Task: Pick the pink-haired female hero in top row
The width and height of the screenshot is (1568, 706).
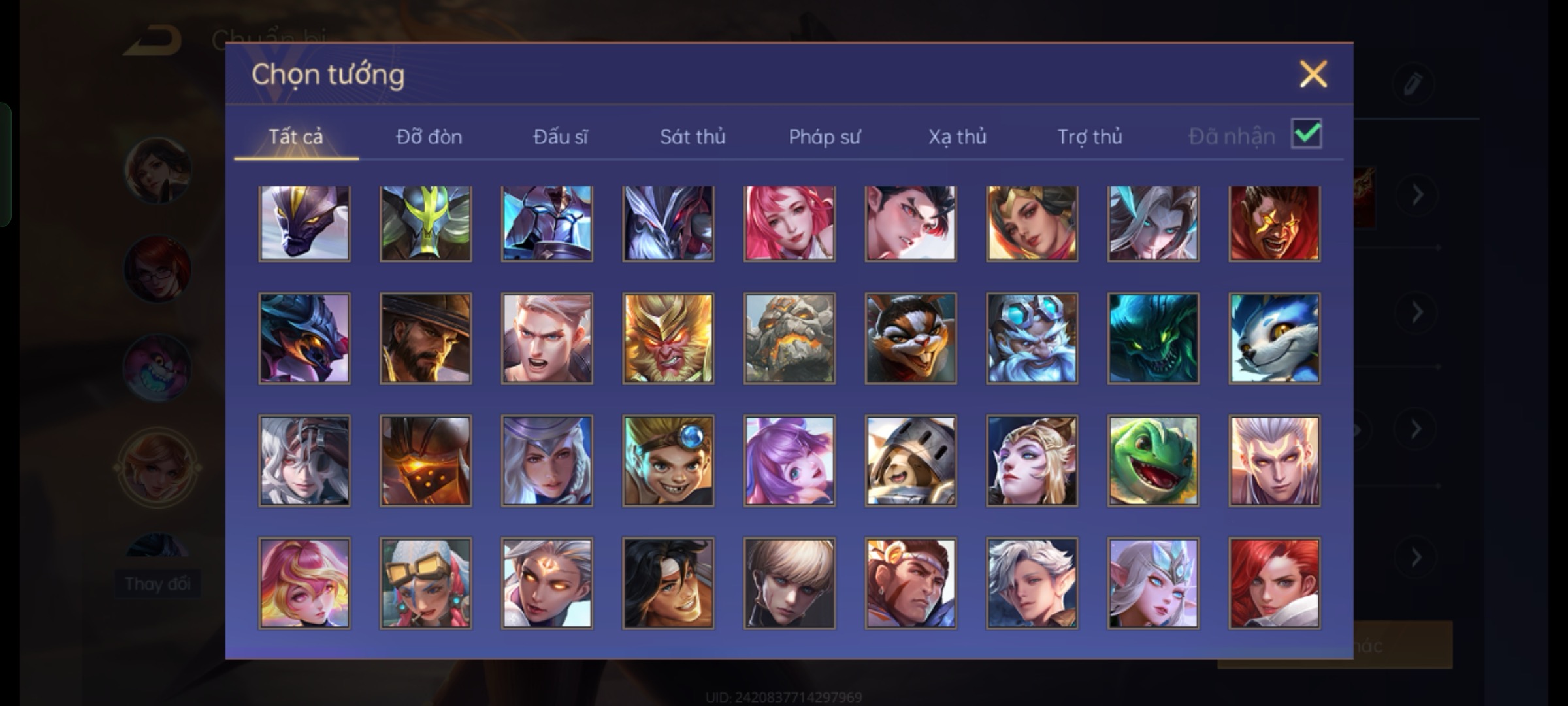Action: (789, 223)
